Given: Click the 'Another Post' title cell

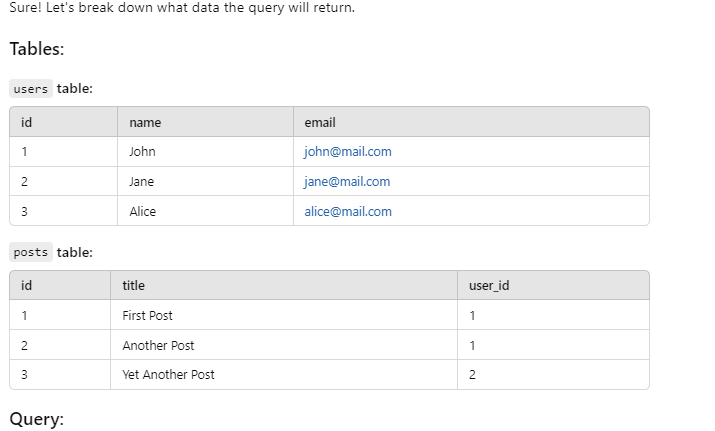Looking at the screenshot, I should [158, 346].
